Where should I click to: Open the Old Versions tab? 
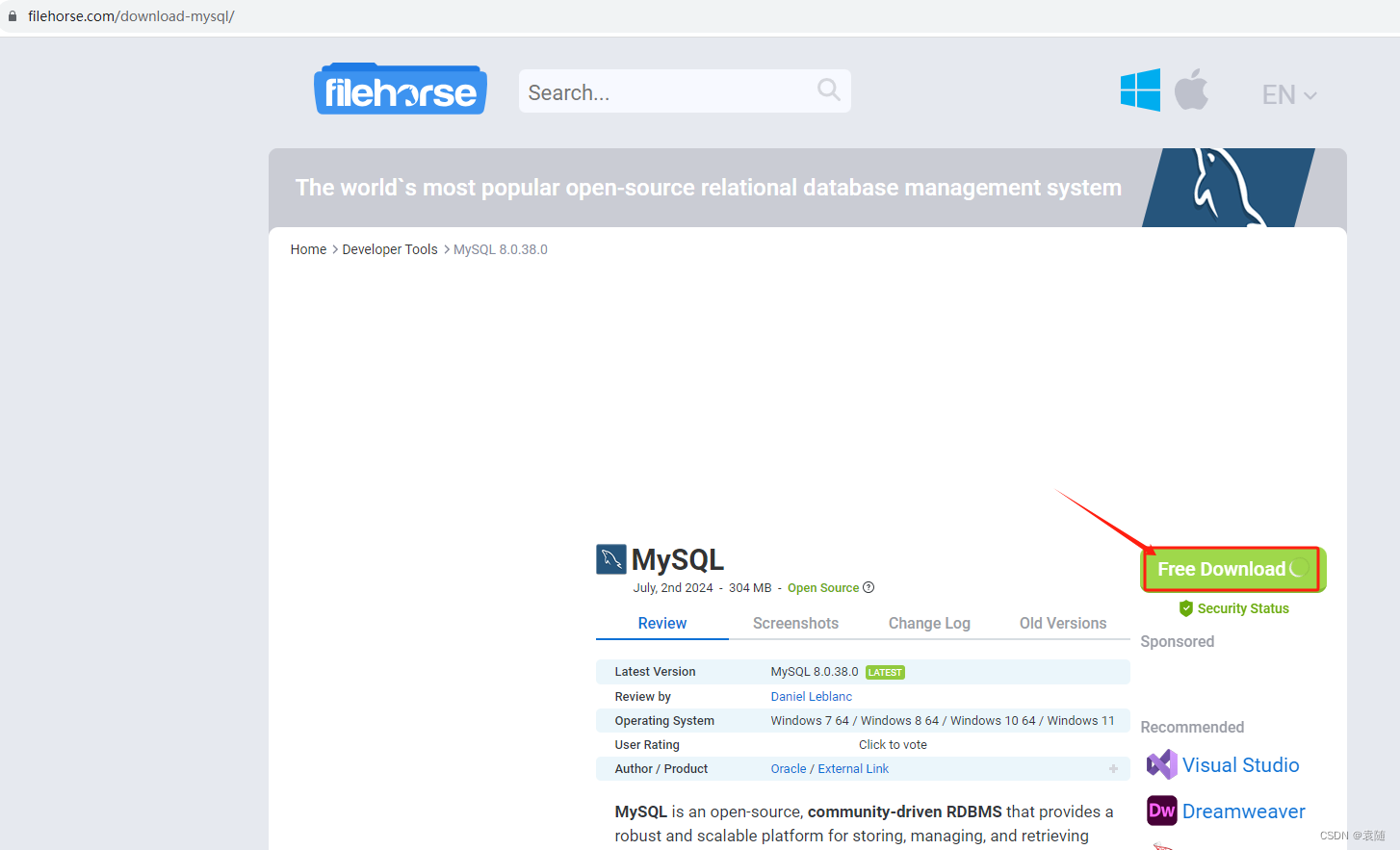(x=1063, y=623)
